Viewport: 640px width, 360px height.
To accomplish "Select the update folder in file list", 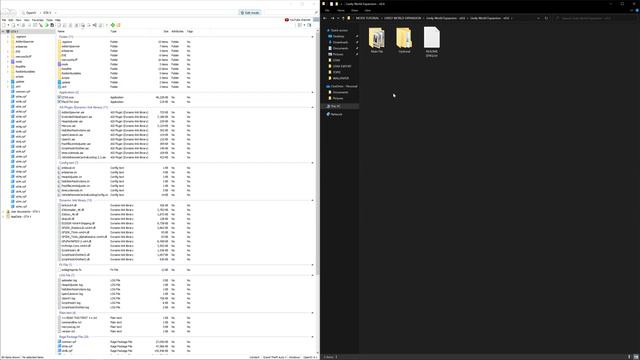I will pos(66,82).
